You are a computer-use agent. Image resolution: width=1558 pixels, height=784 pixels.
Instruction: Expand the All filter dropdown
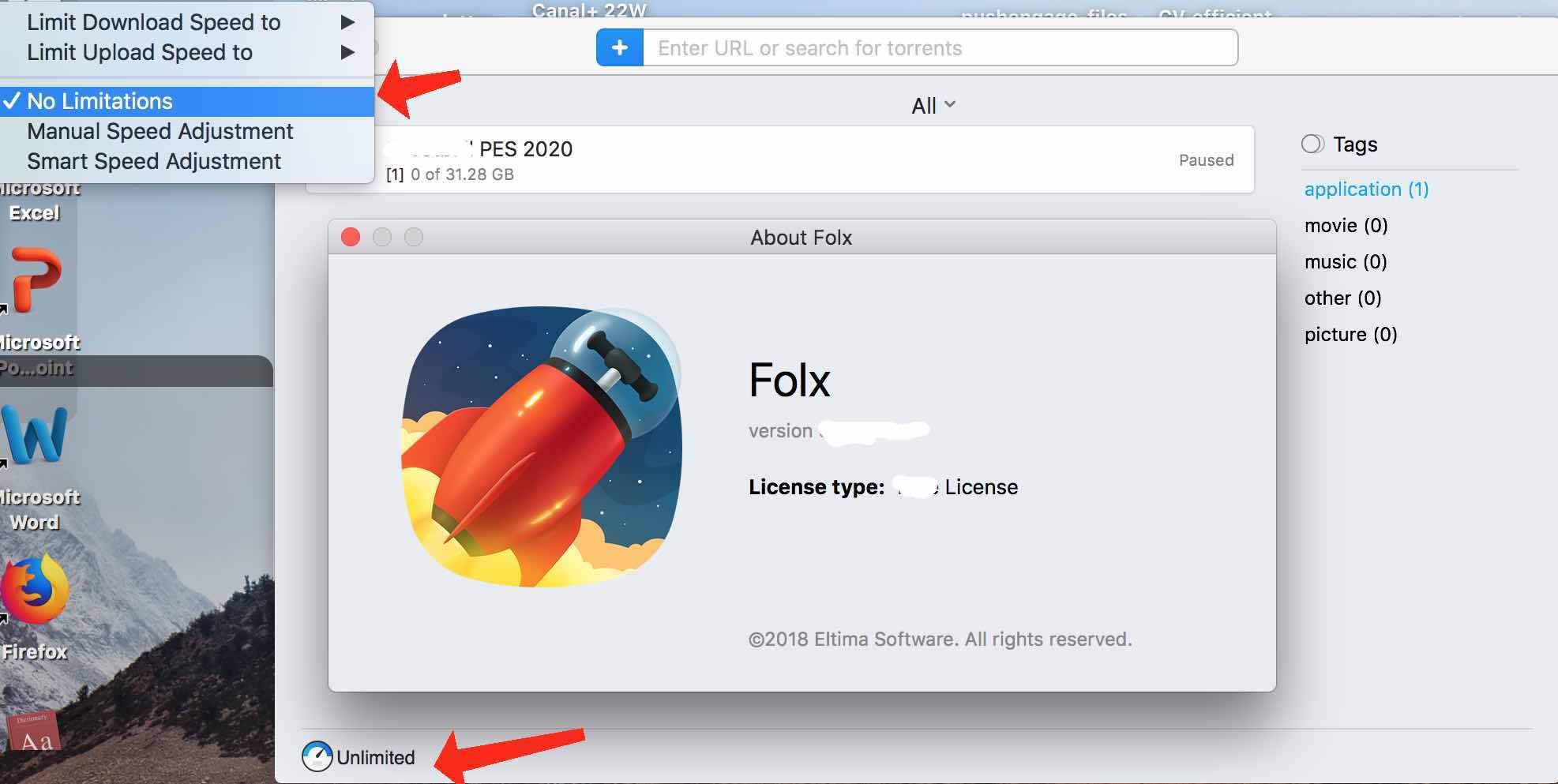coord(933,106)
